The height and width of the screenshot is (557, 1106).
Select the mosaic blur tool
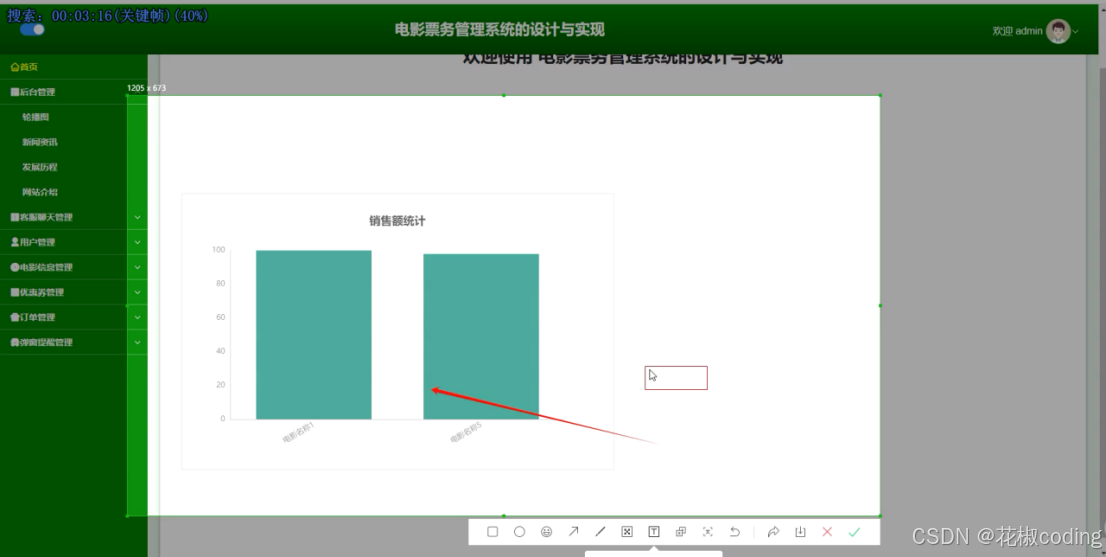coord(626,532)
